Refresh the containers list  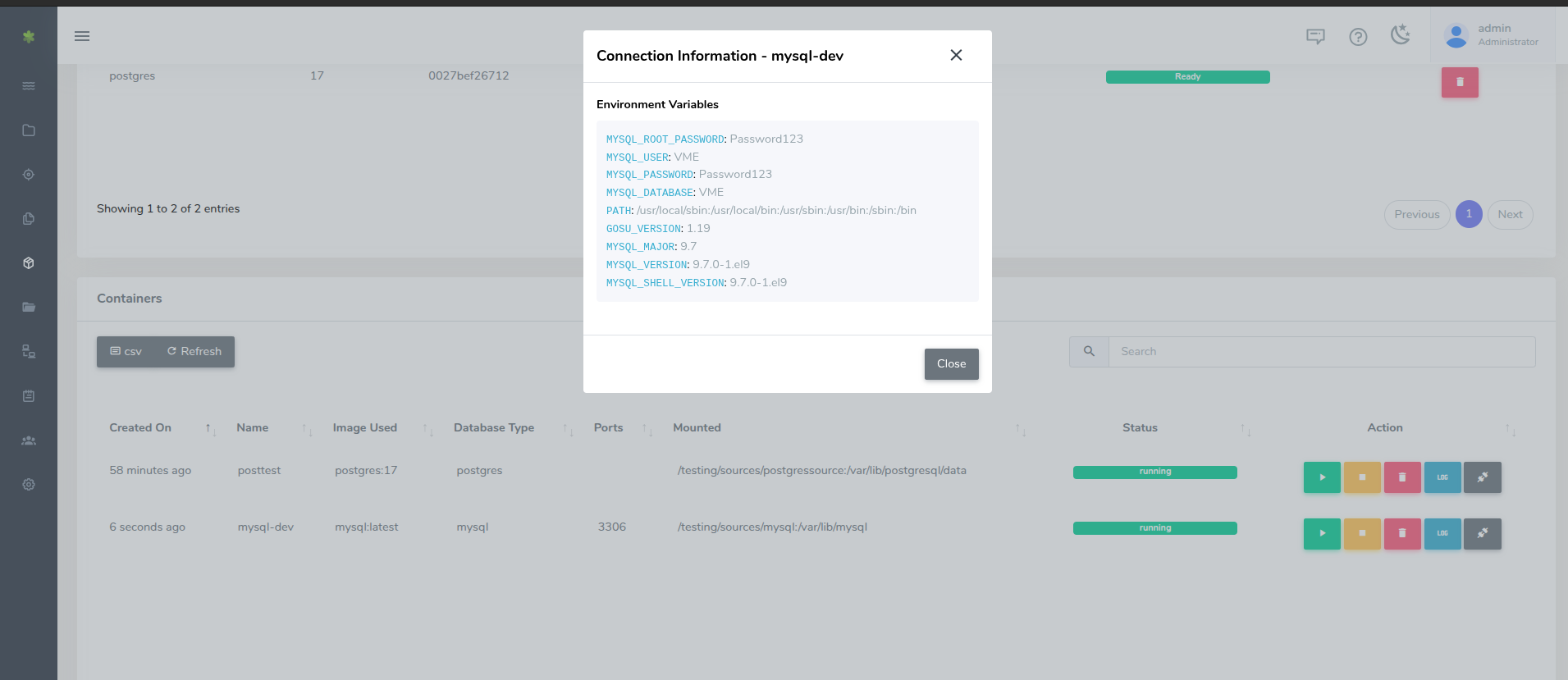pos(194,352)
